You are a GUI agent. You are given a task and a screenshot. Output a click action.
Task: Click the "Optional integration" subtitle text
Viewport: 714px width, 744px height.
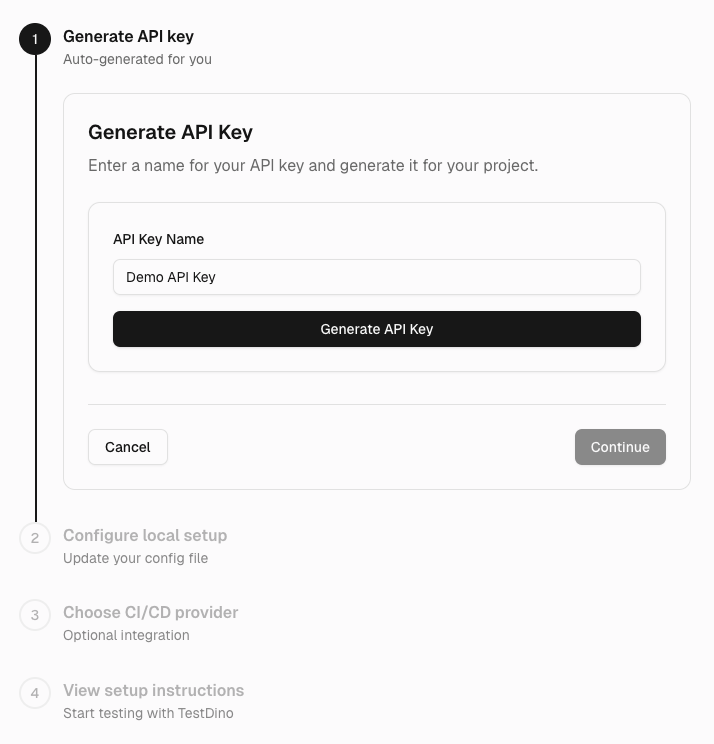126,635
